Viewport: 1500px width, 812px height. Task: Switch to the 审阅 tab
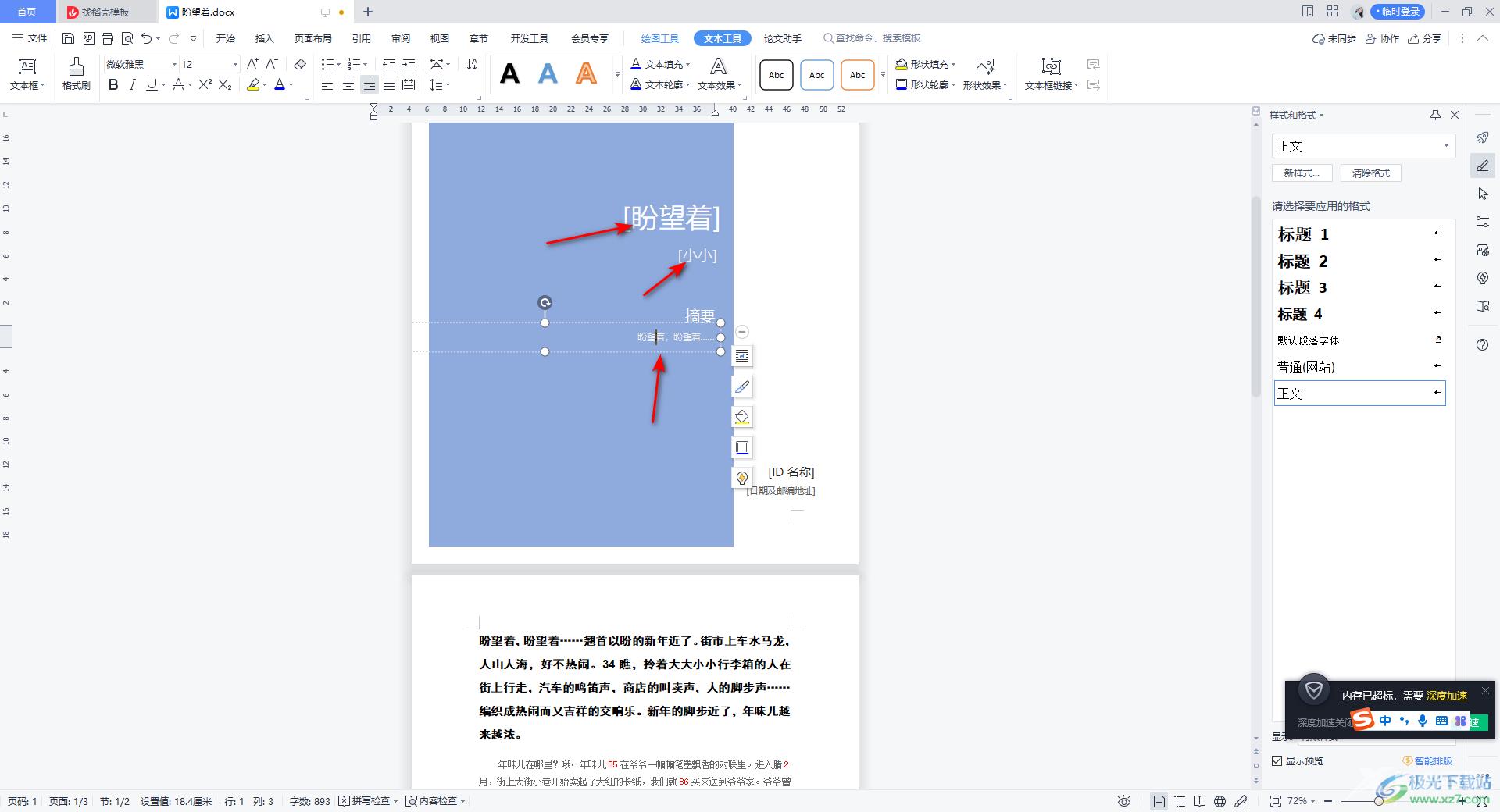click(x=401, y=38)
